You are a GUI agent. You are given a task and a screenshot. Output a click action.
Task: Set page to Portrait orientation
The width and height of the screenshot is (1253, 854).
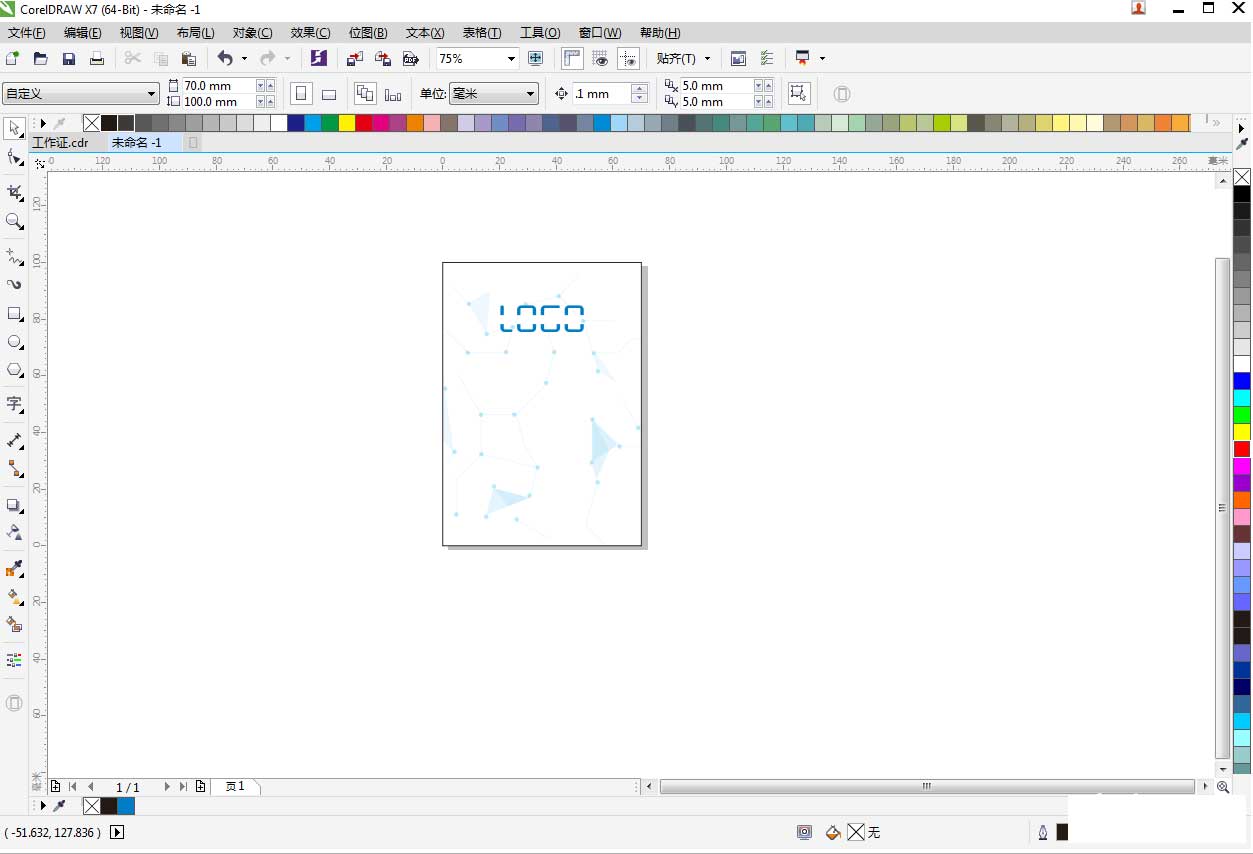pos(301,94)
